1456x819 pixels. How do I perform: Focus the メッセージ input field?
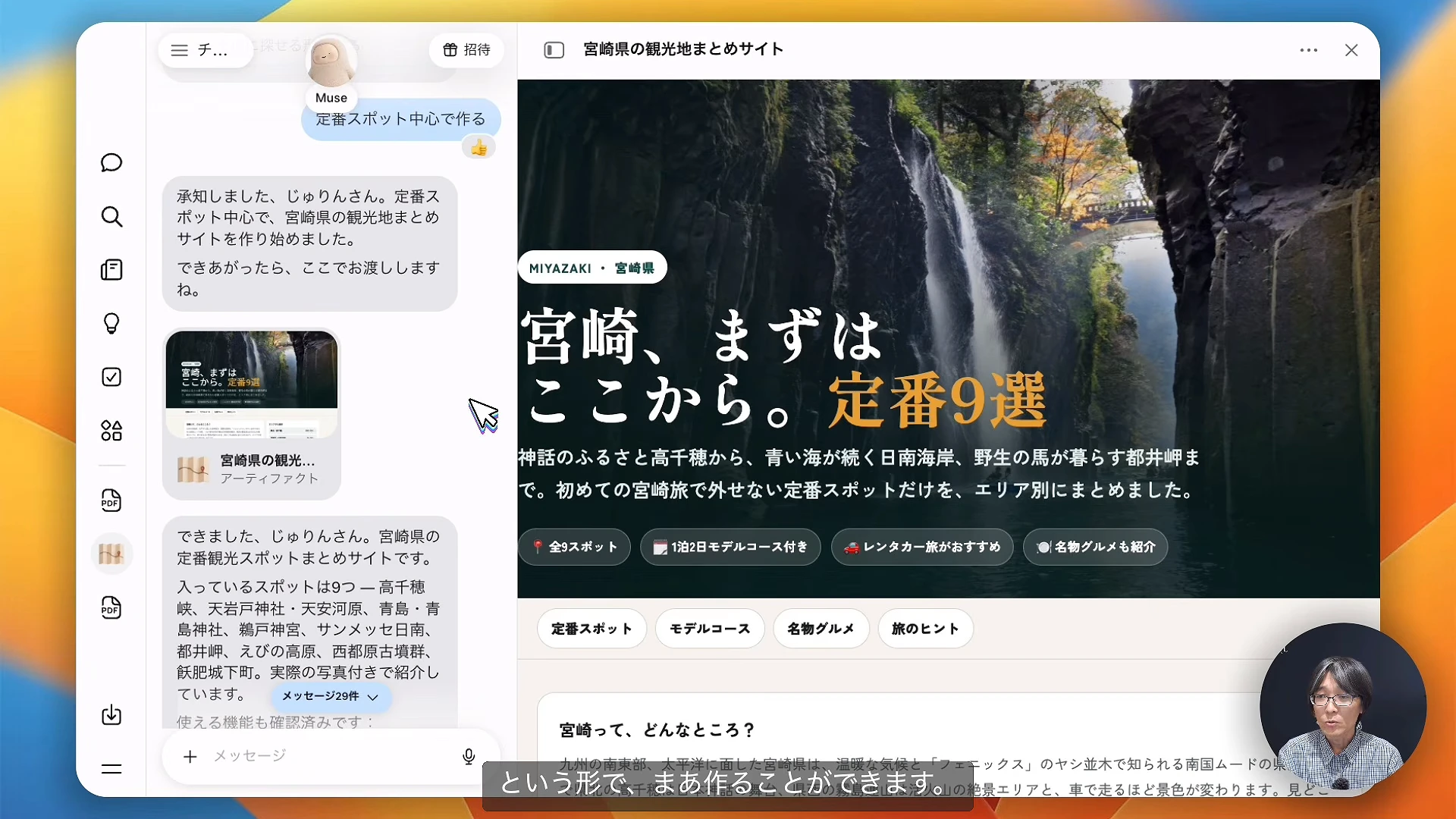click(330, 756)
